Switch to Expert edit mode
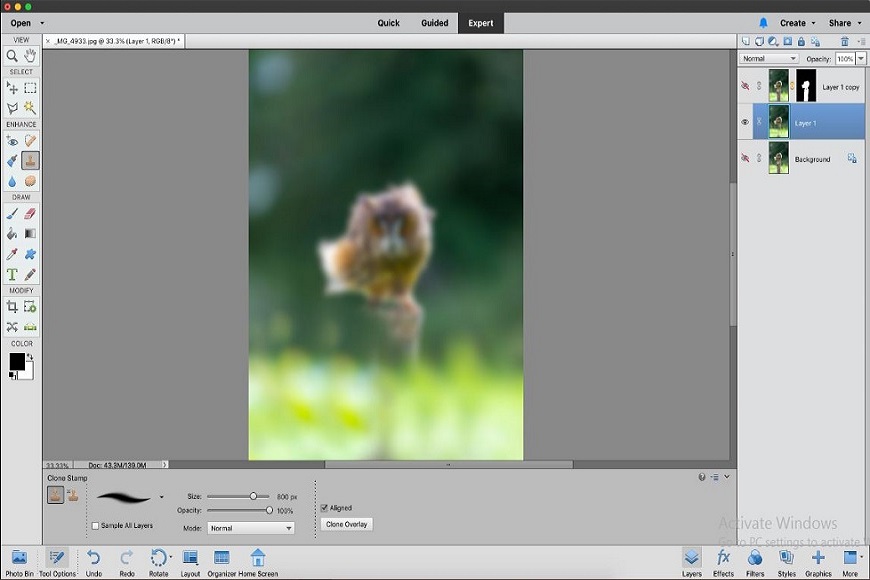870x580 pixels. 480,23
